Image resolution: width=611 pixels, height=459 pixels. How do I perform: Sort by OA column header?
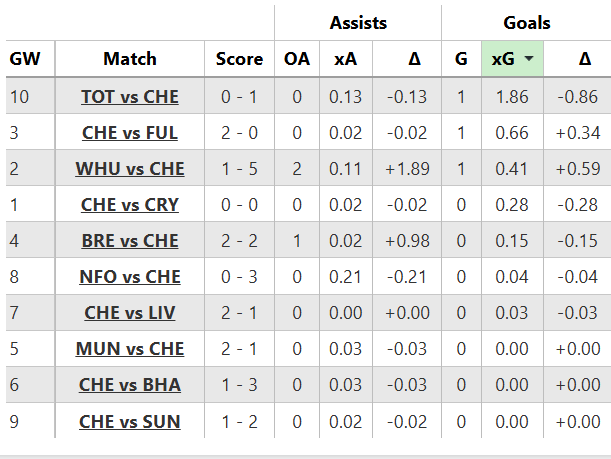(x=297, y=59)
